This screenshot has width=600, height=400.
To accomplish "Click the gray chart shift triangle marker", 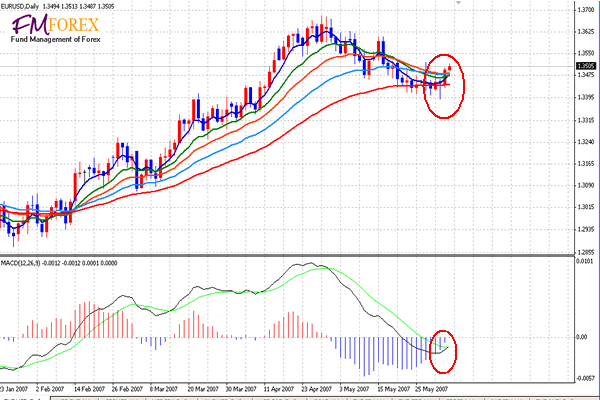I will click(459, 2).
